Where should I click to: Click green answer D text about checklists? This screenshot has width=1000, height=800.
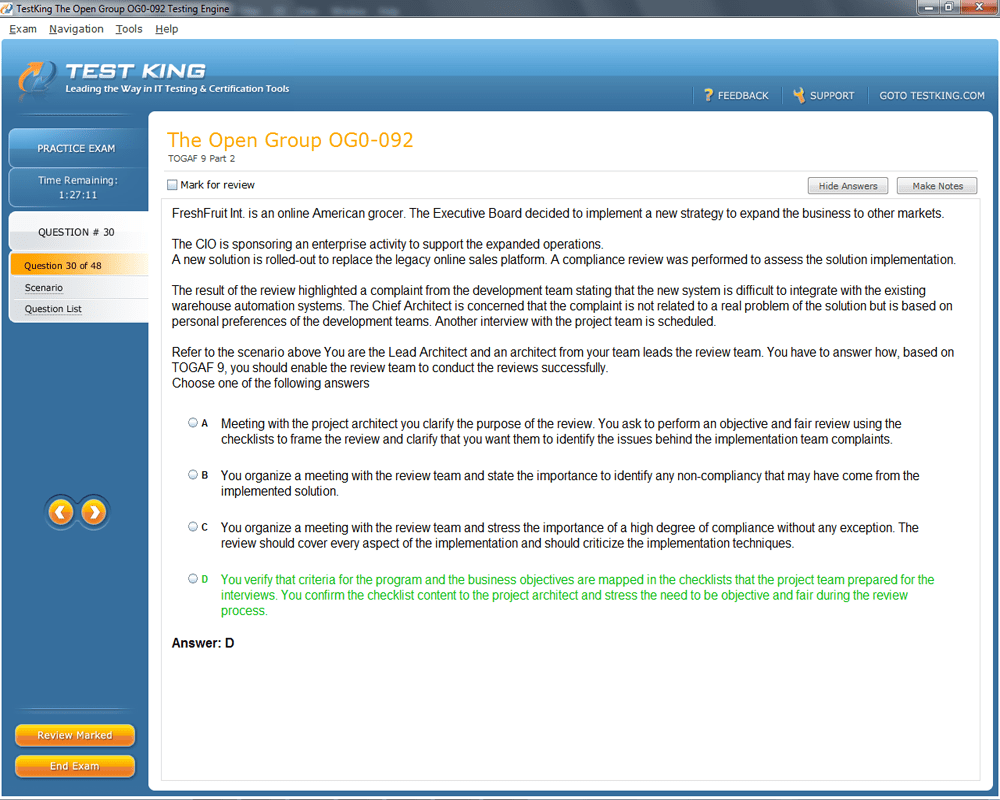[x=578, y=595]
